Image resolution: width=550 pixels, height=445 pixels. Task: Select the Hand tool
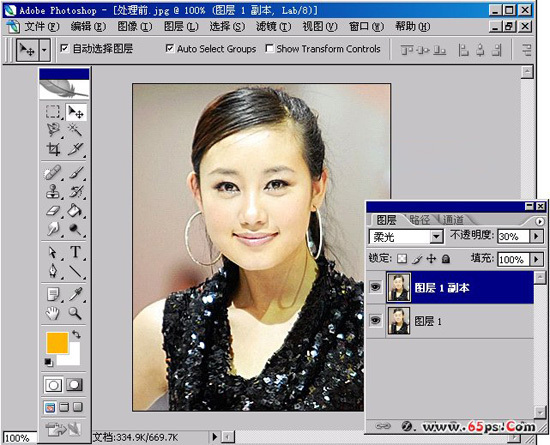[53, 313]
